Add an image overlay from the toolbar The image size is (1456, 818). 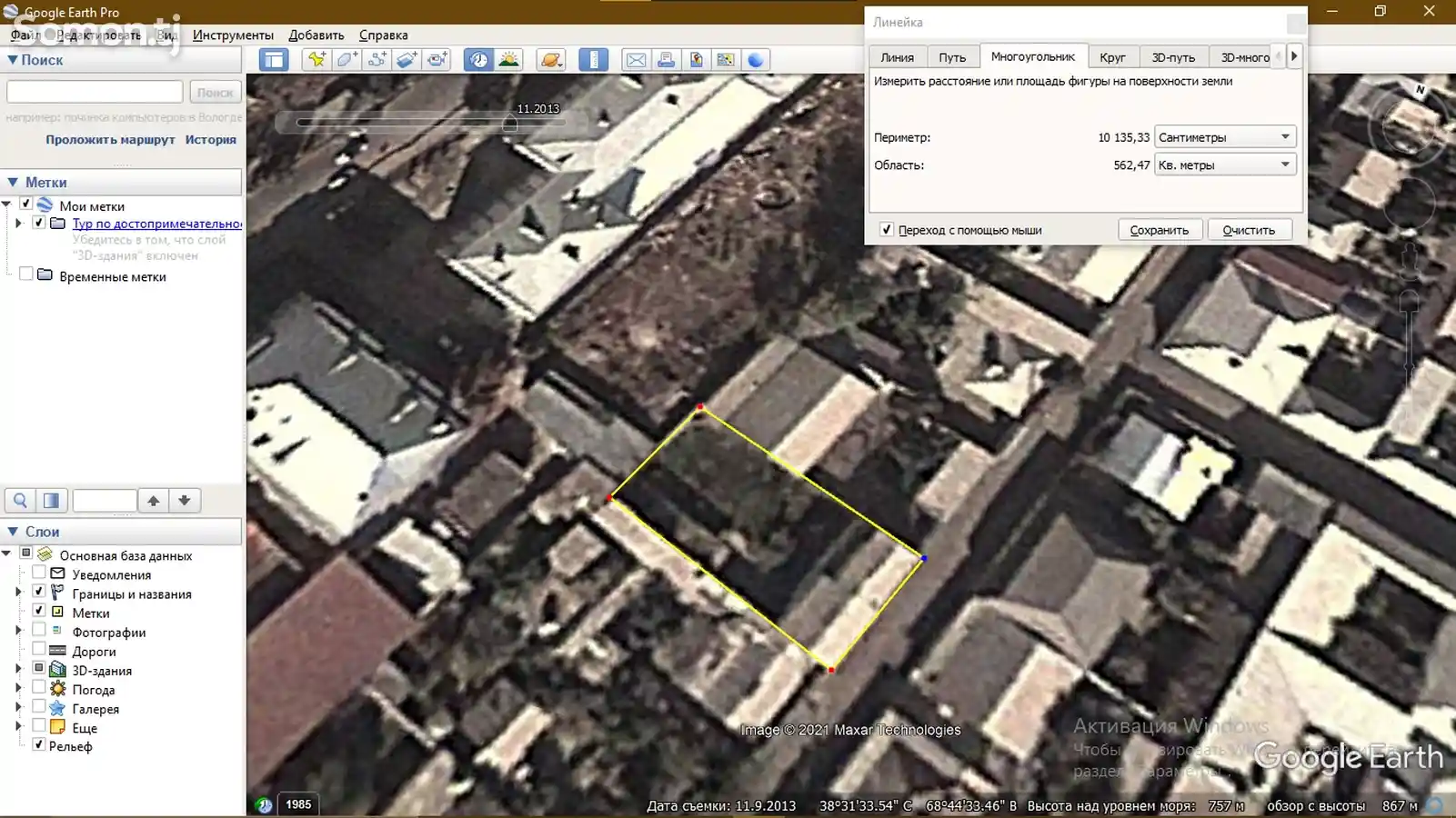(x=407, y=60)
